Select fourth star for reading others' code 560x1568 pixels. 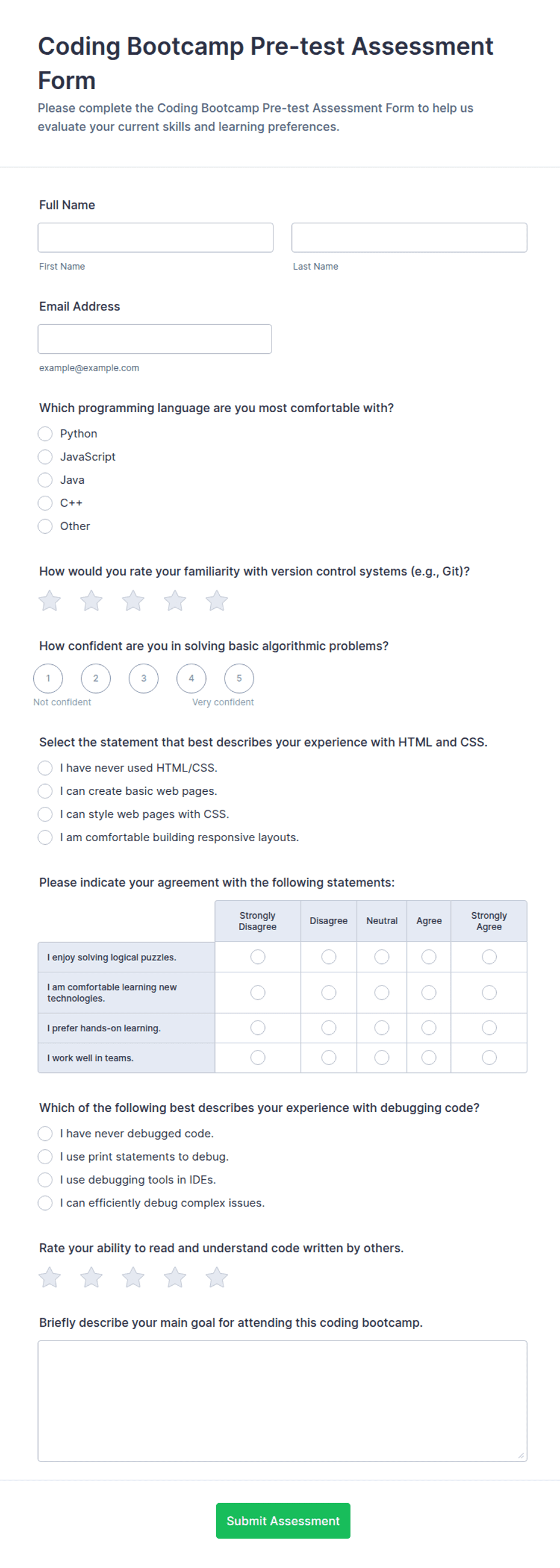(x=175, y=1277)
